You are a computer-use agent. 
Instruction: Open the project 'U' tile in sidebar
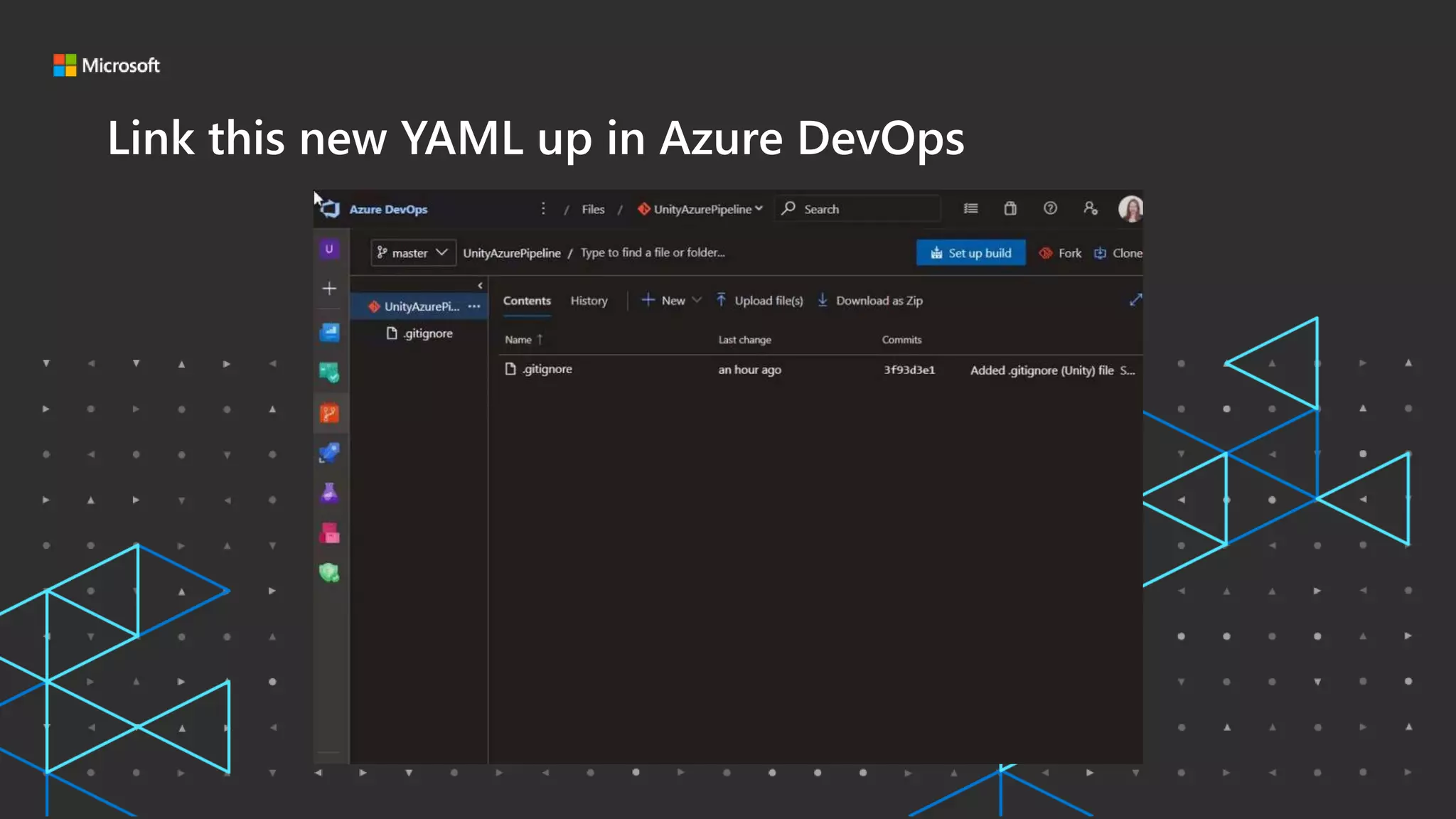coord(329,249)
